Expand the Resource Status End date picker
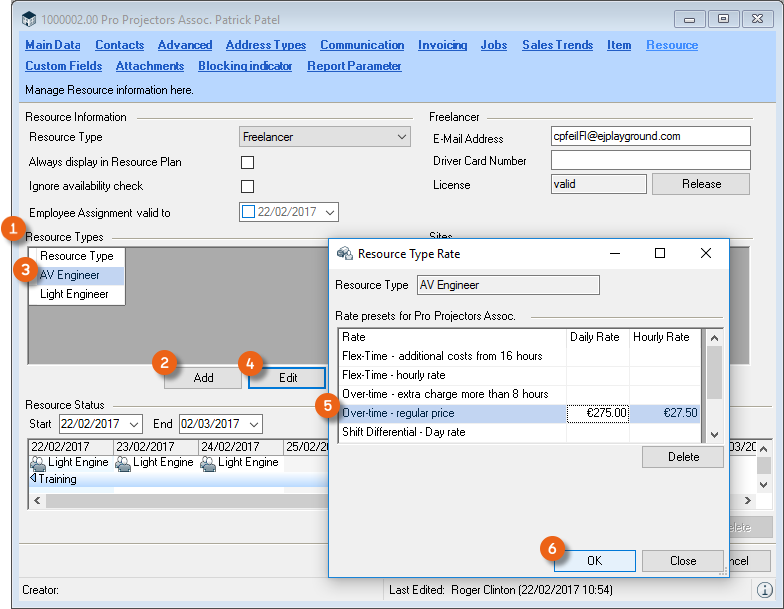The width and height of the screenshot is (784, 609). click(253, 424)
